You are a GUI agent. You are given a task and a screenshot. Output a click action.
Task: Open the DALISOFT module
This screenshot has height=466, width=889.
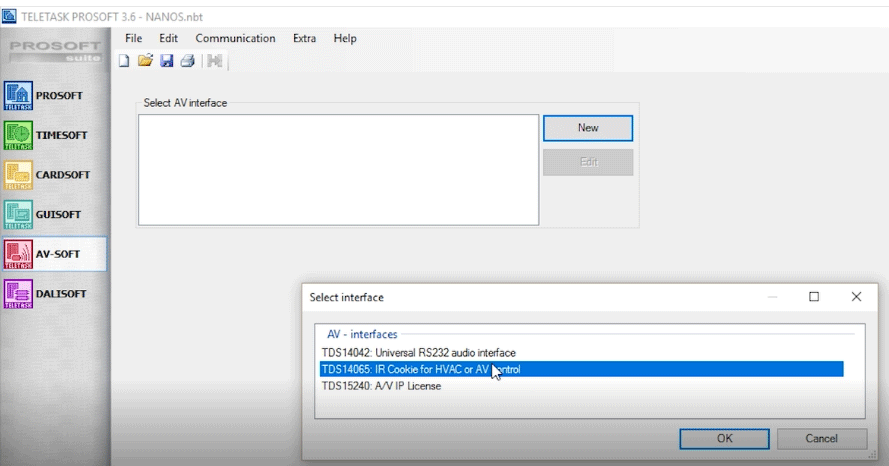(x=54, y=293)
